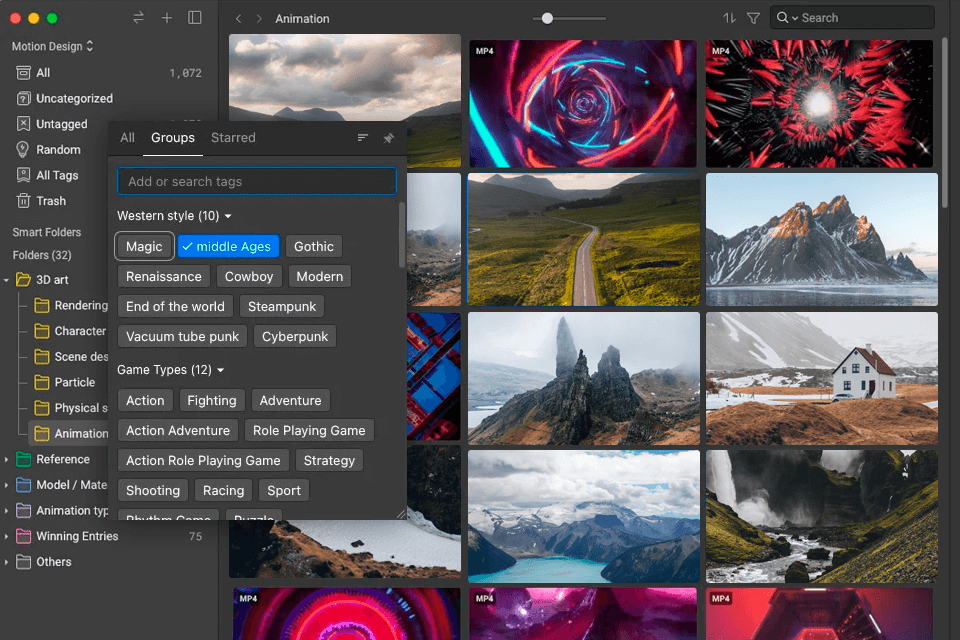Click the Add or search tags field
Screen dimensions: 960x640
(257, 181)
